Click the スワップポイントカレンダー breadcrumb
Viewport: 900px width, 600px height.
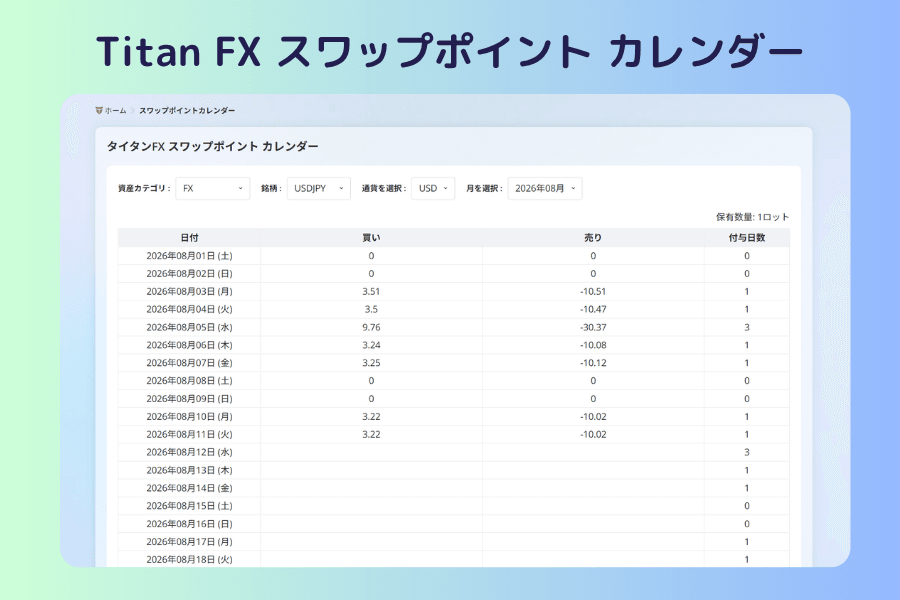click(187, 110)
